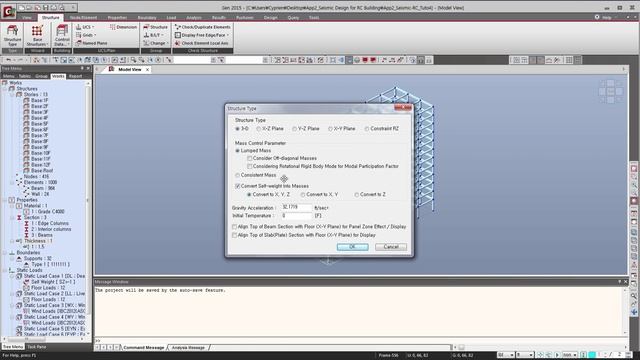This screenshot has height=360, width=640.
Task: Click the view cube navigator
Action: pyautogui.click(x=611, y=92)
